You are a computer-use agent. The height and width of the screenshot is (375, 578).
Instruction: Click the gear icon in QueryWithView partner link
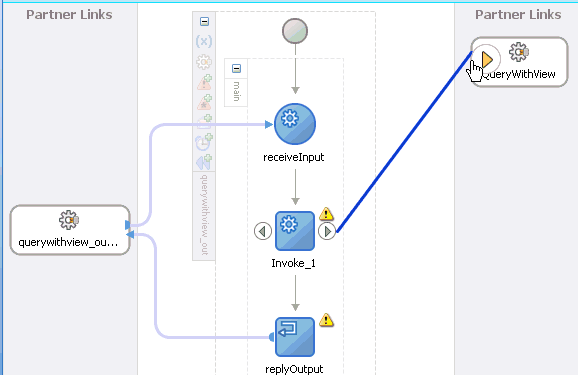click(x=519, y=52)
